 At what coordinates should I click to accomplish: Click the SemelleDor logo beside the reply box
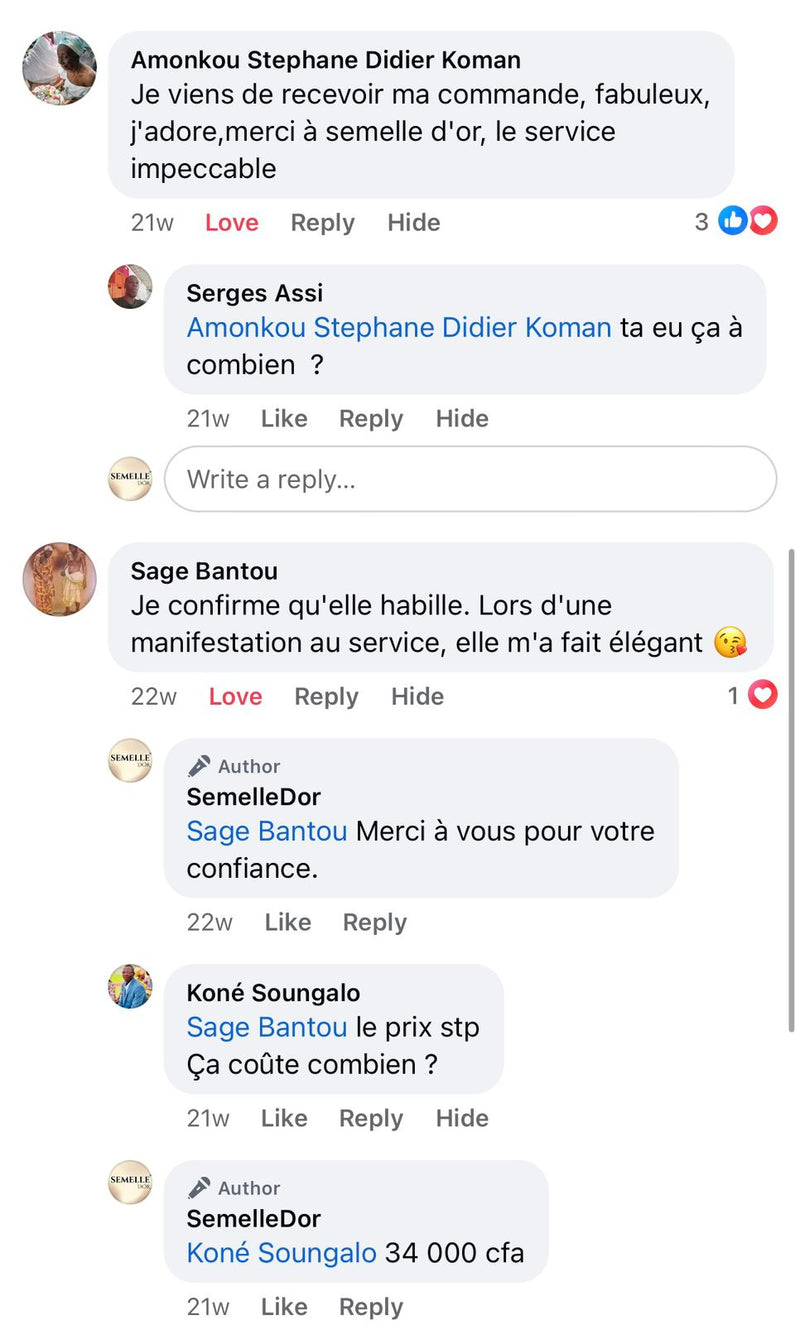[130, 479]
